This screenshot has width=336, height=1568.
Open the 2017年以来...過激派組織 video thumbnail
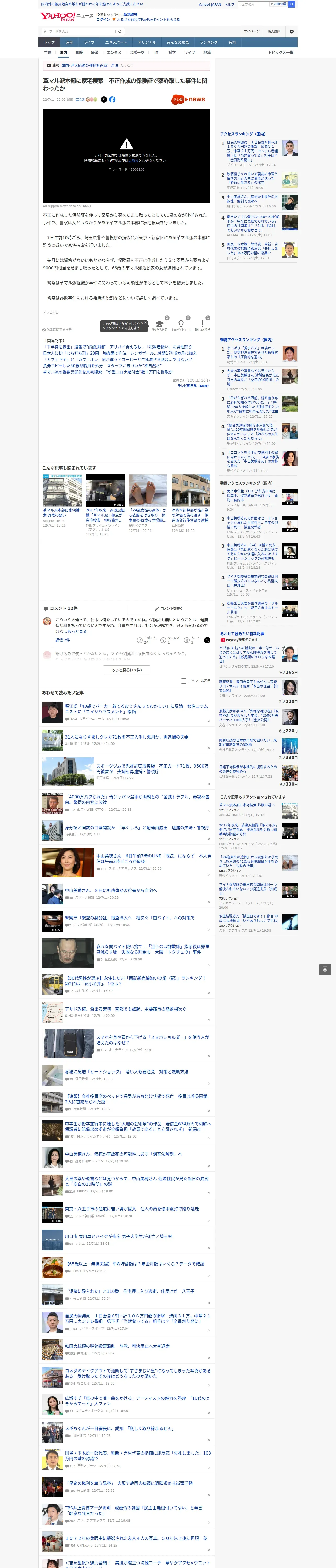coord(105,491)
